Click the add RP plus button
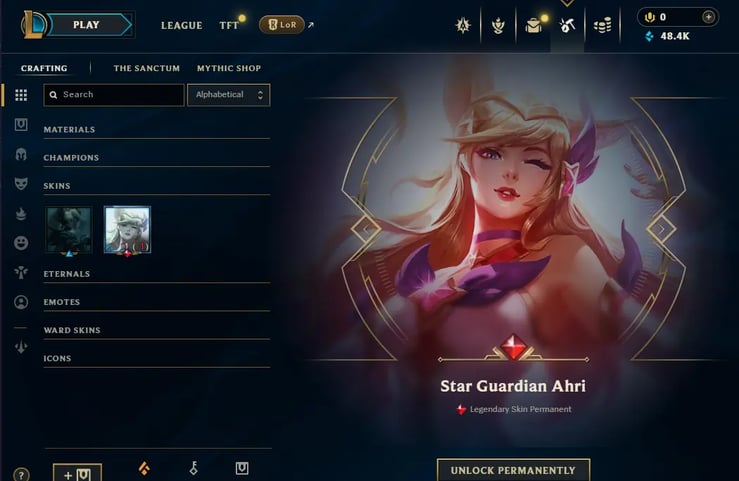This screenshot has width=739, height=481. tap(708, 17)
